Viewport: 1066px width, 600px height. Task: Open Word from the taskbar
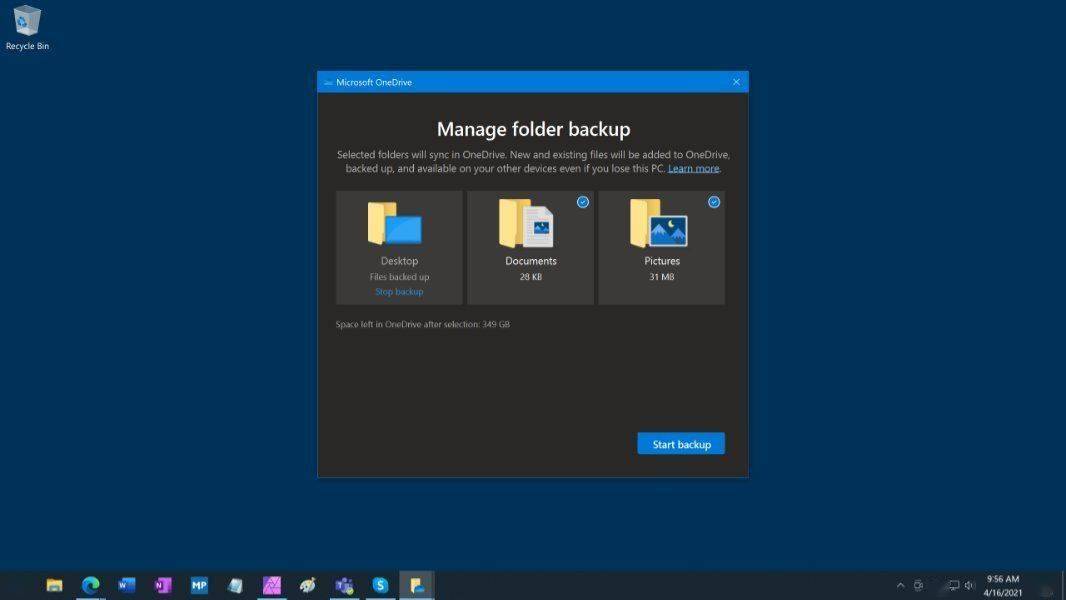[x=126, y=585]
